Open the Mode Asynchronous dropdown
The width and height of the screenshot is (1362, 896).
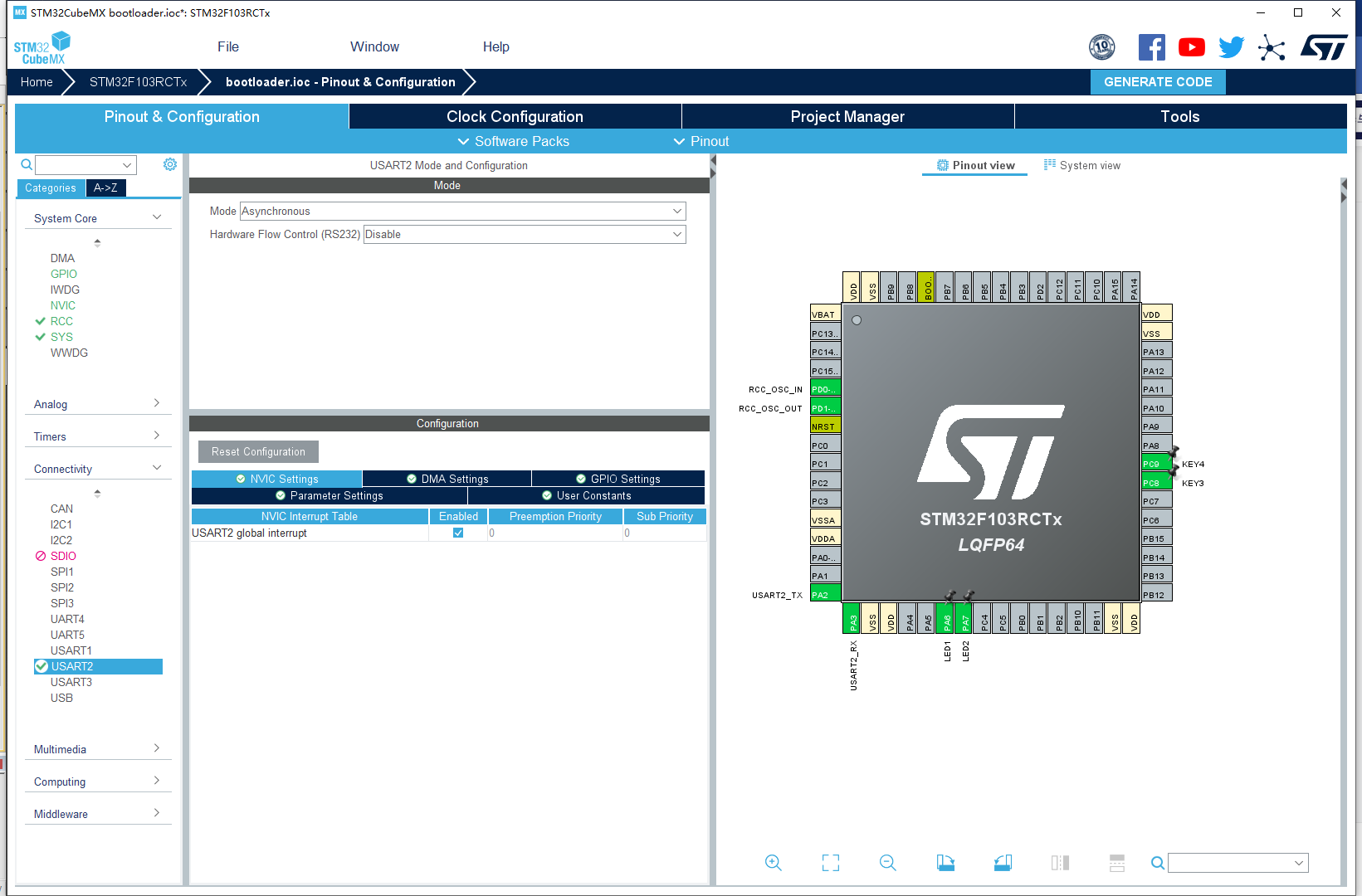coord(463,212)
